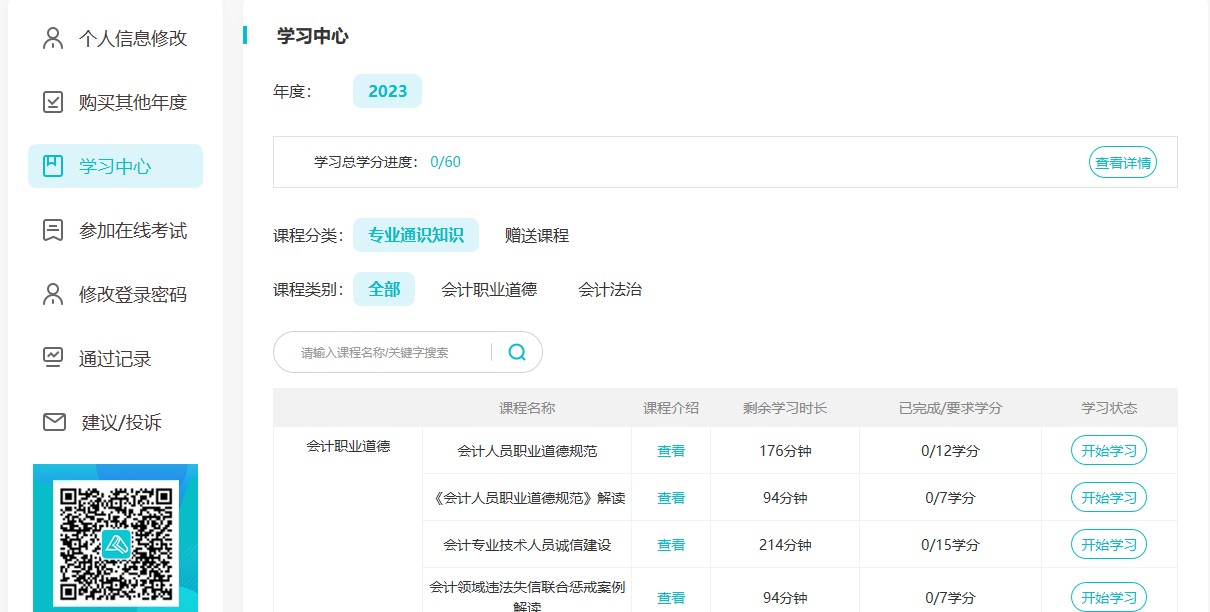Click the course name search field
Viewport: 1210px width, 612px height.
pos(390,352)
